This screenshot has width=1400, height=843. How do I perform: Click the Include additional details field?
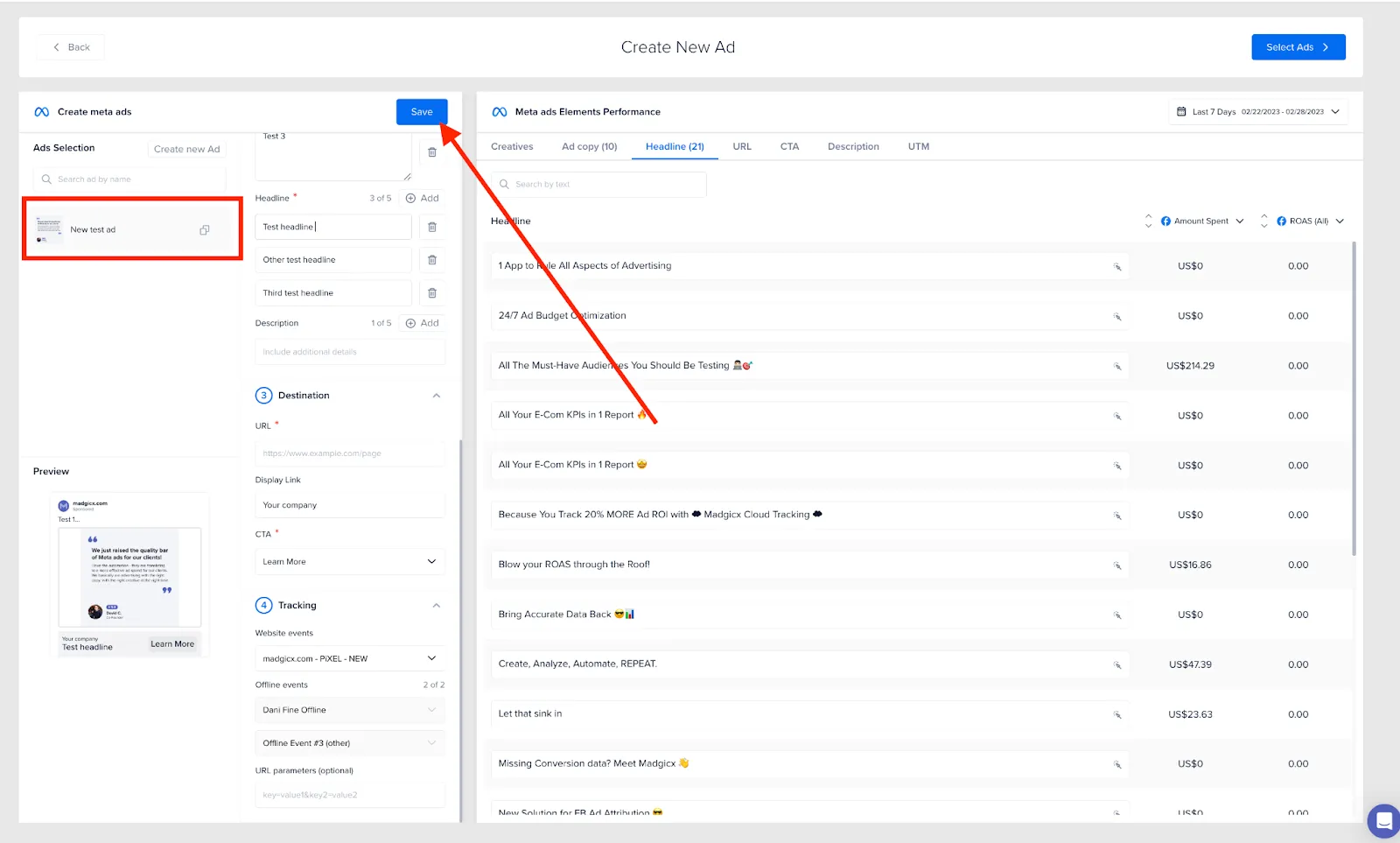(x=350, y=352)
